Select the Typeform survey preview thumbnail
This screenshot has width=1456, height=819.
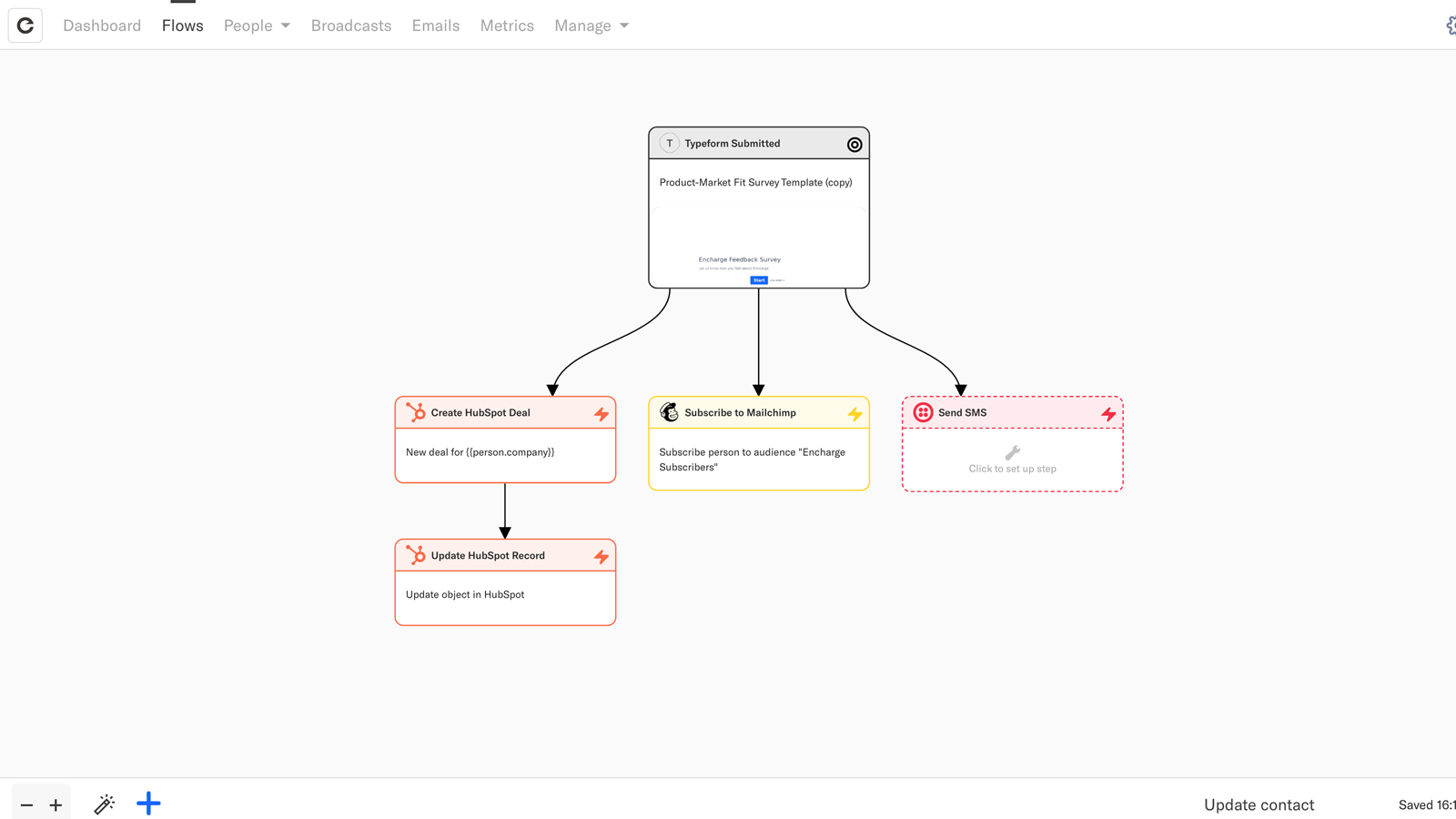pyautogui.click(x=758, y=246)
